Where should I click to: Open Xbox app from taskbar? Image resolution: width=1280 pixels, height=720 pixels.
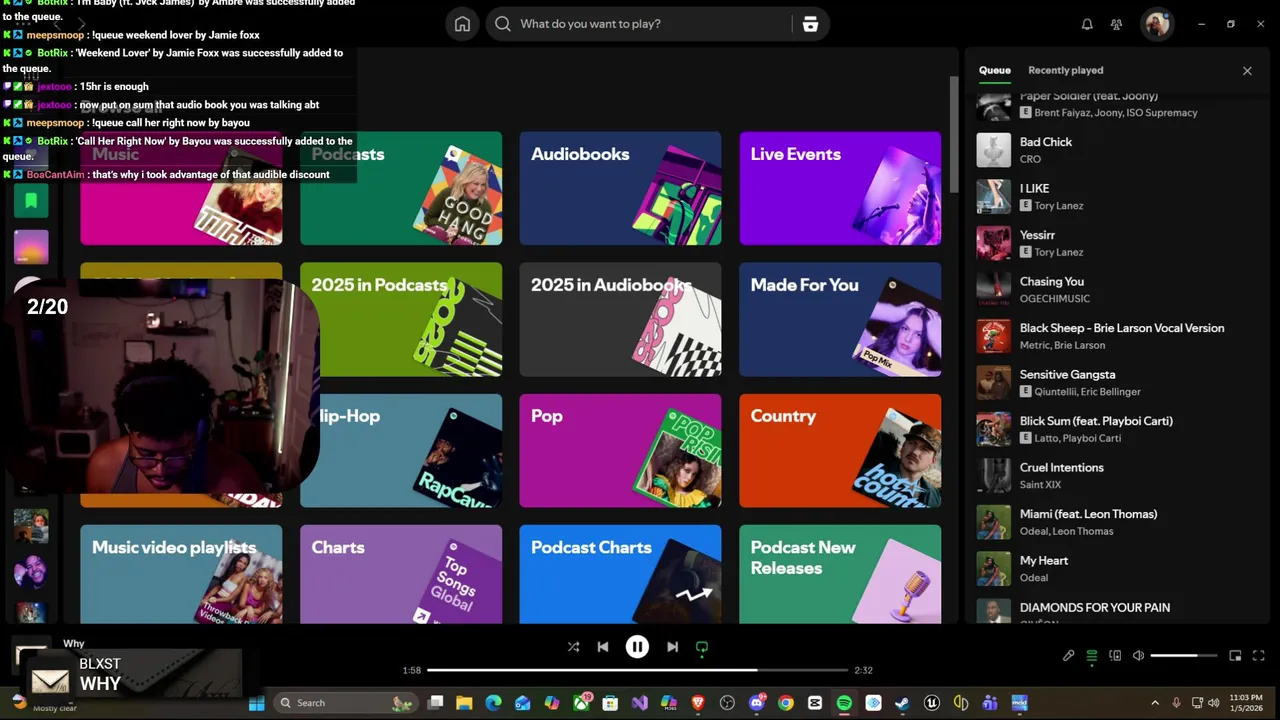[x=581, y=703]
